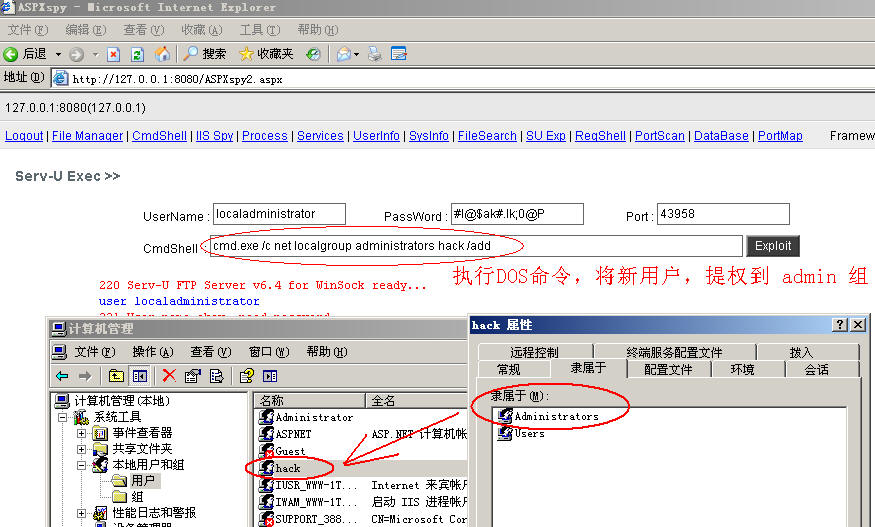Click the UserName input field

[279, 214]
